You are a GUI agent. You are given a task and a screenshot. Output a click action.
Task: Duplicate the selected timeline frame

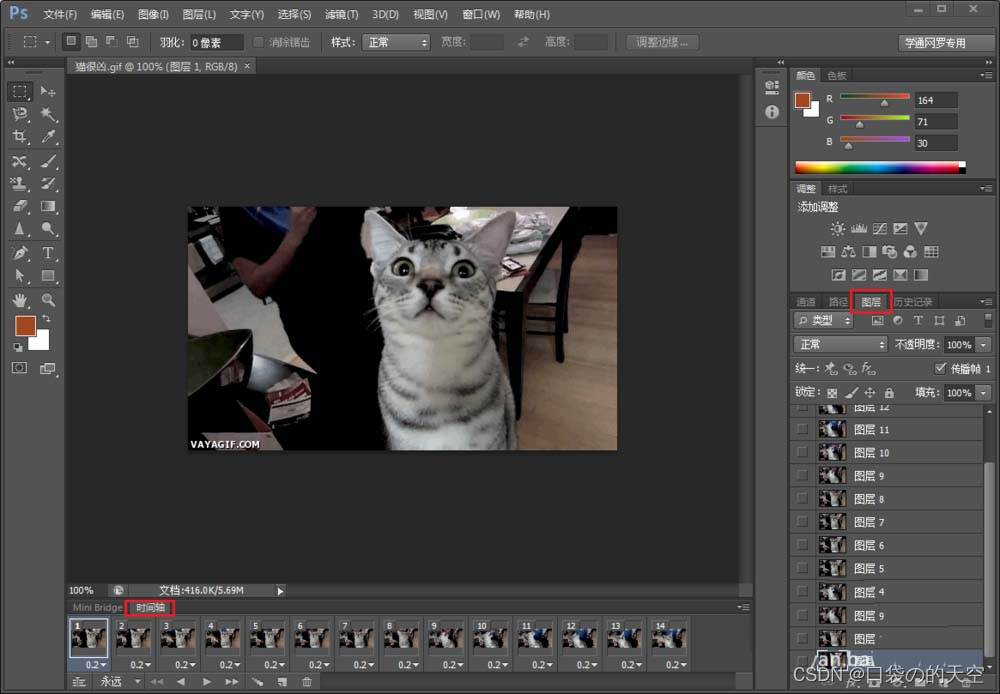click(282, 682)
